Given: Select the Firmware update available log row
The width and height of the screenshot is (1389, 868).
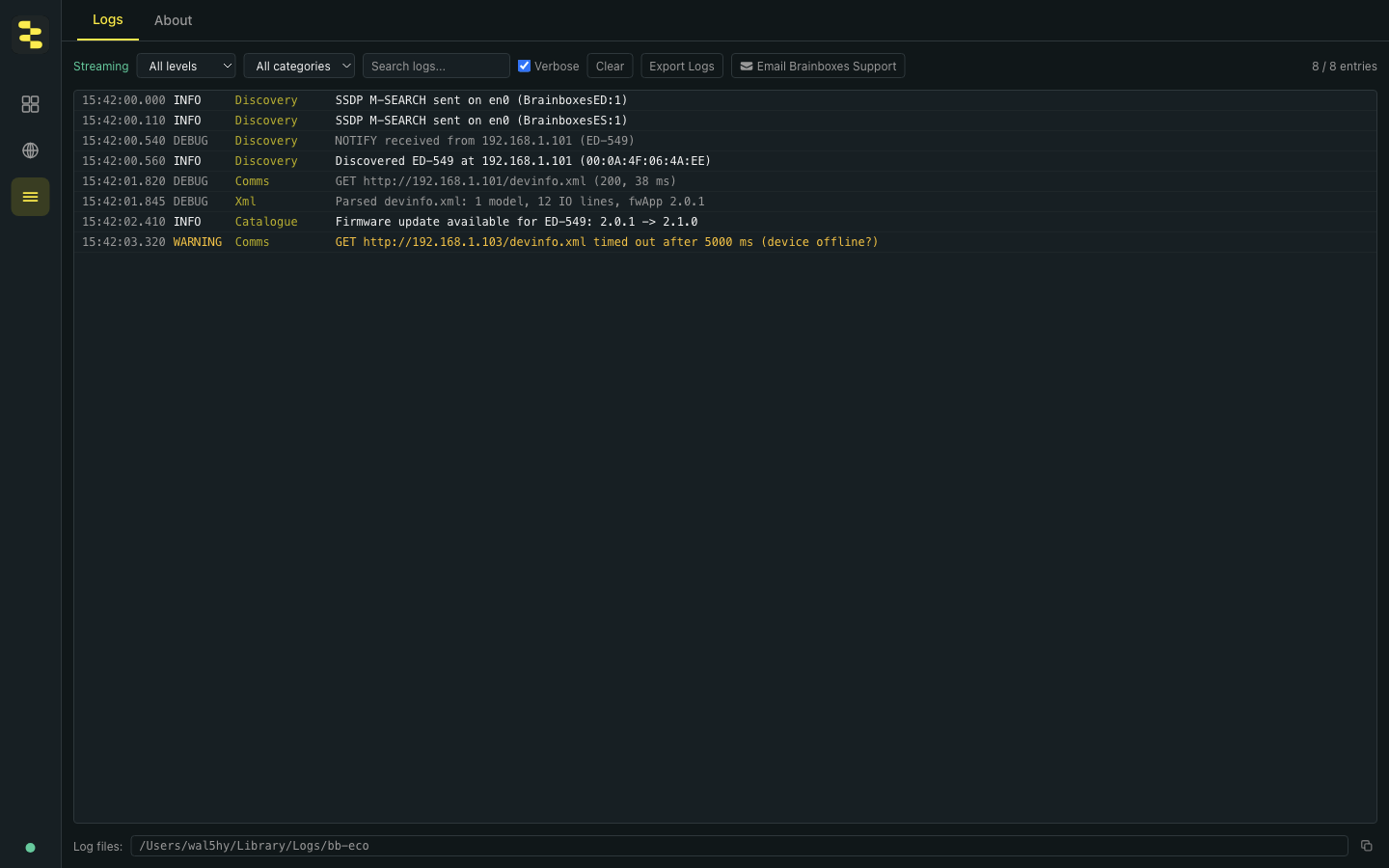Looking at the screenshot, I should (x=725, y=222).
